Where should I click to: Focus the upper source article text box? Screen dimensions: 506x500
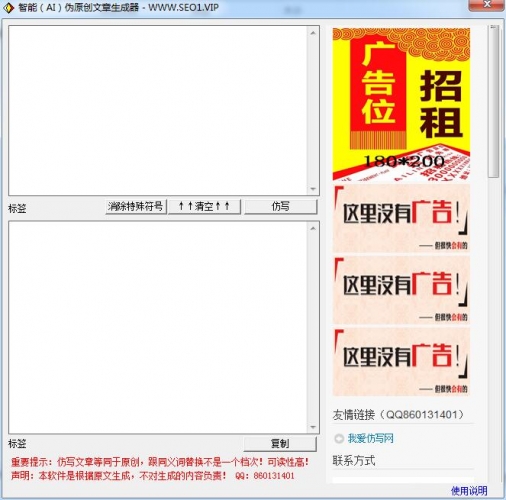[159, 110]
